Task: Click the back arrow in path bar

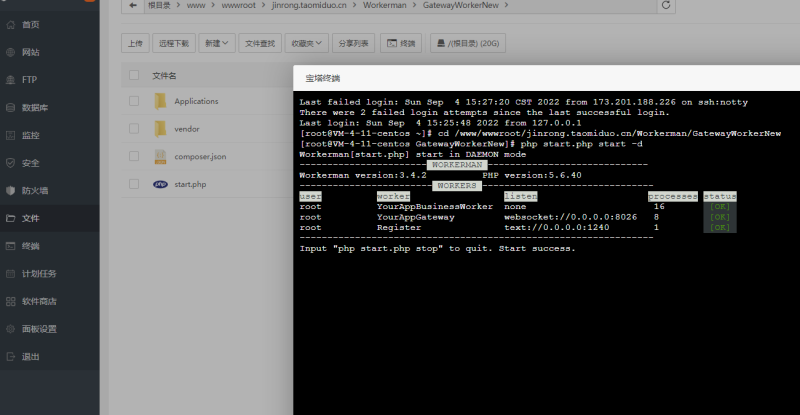Action: tap(133, 5)
